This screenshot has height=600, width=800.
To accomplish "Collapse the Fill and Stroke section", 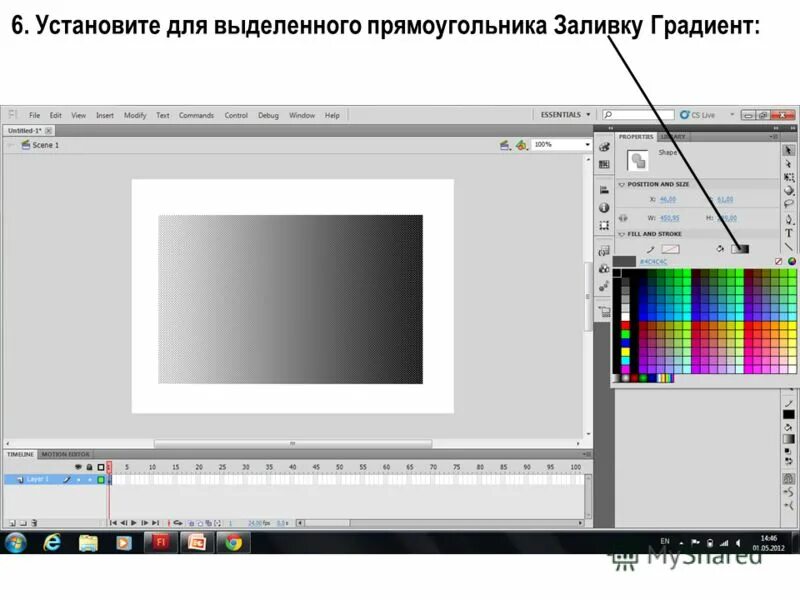I will 621,234.
